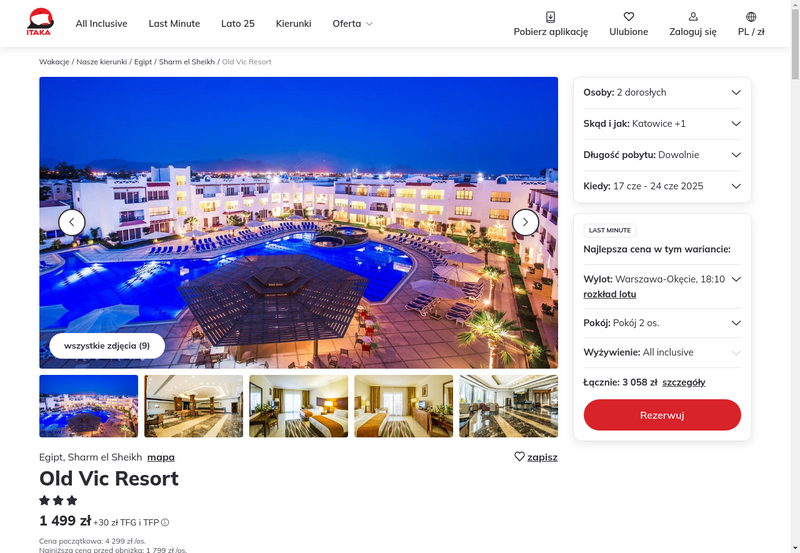Expand the Osoby dropdown
800x553 pixels.
click(x=662, y=92)
